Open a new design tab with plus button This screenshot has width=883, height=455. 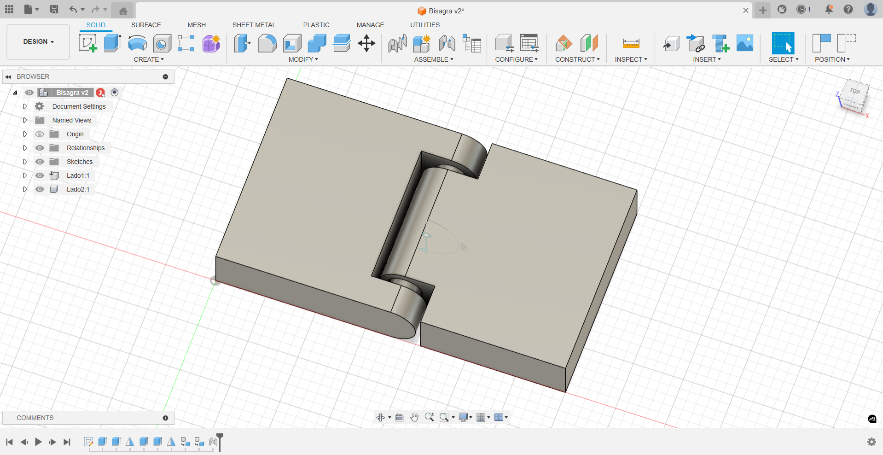[762, 10]
